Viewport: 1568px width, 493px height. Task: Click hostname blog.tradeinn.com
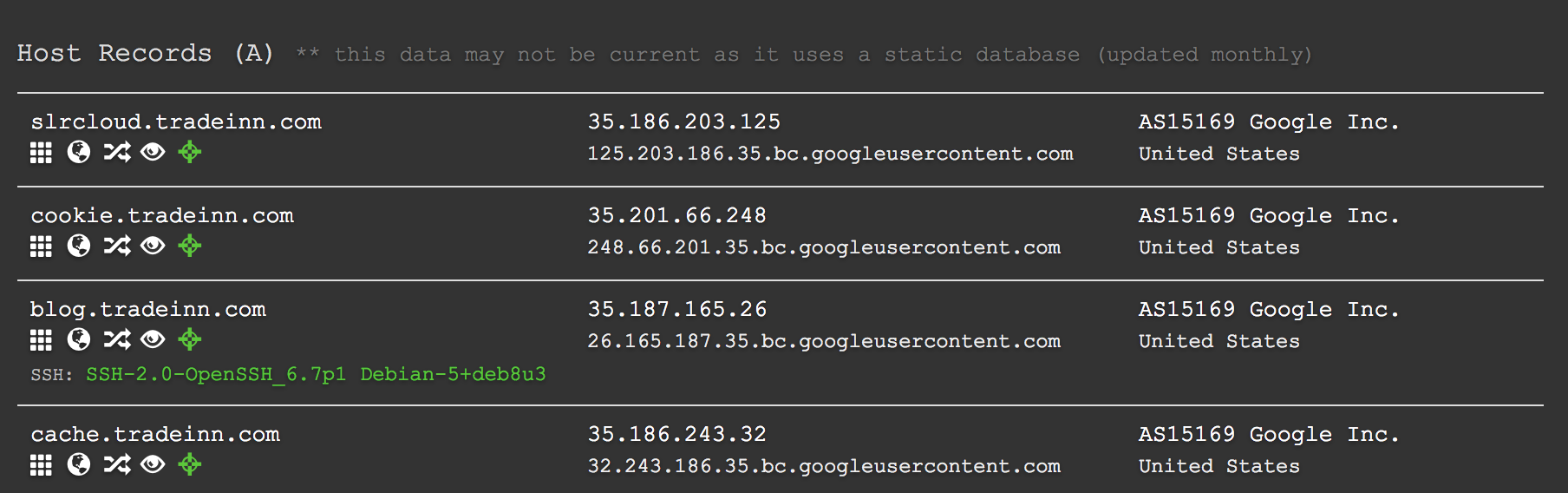[x=148, y=309]
